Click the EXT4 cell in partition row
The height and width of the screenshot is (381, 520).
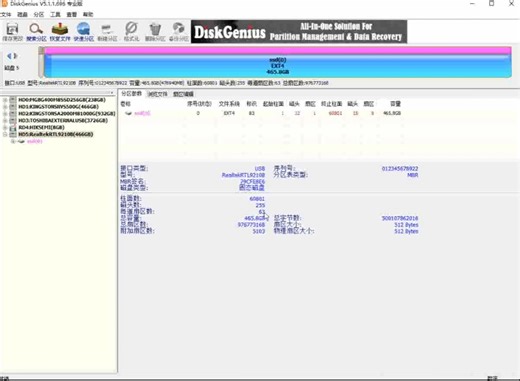pos(229,113)
